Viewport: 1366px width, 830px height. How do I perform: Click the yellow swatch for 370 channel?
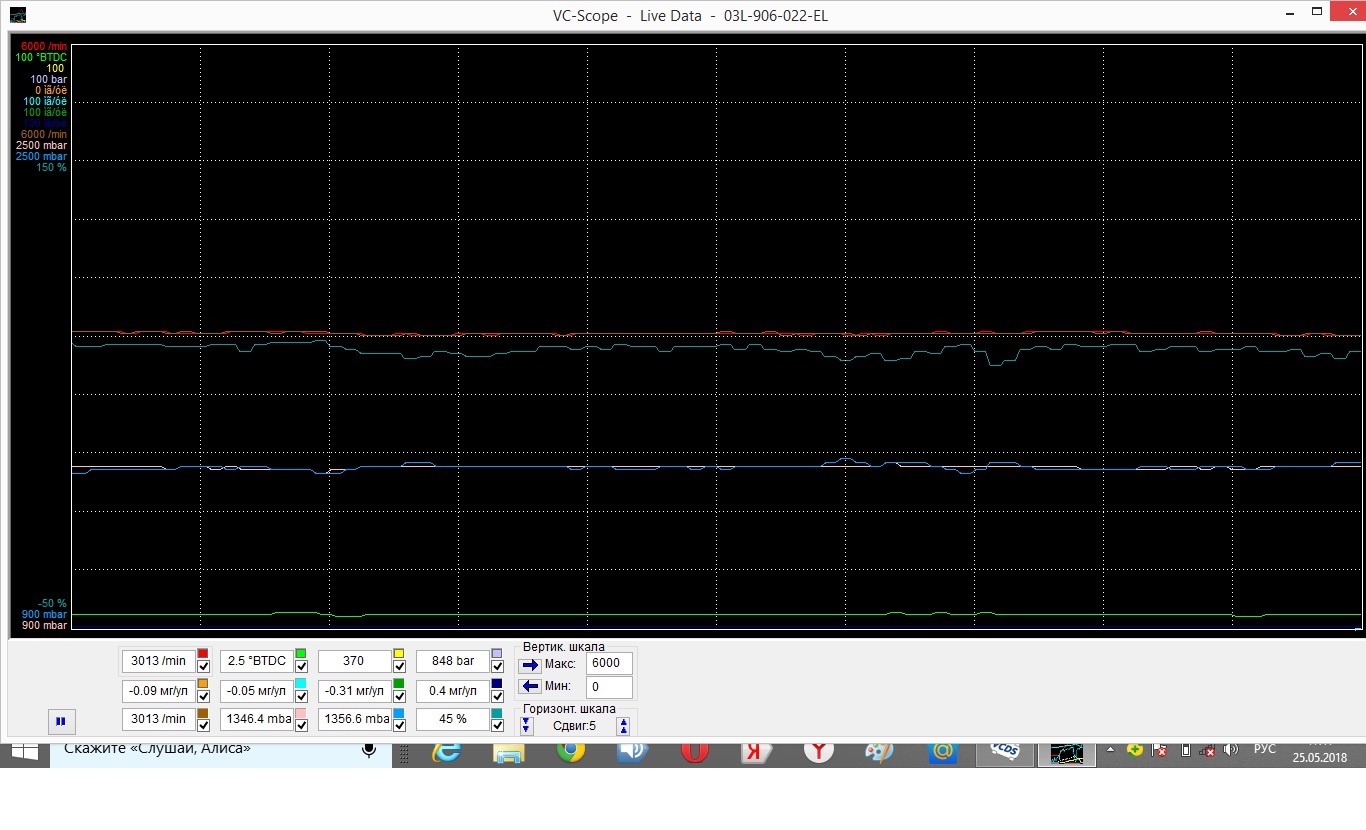(399, 654)
